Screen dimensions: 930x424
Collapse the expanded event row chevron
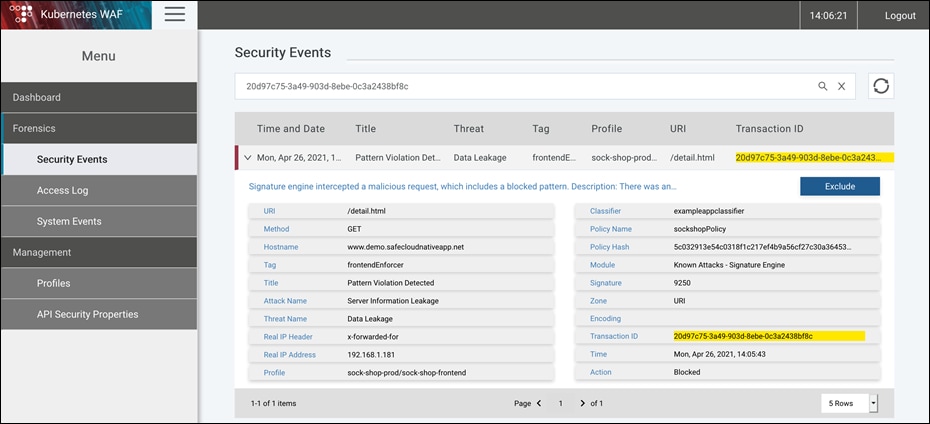pyautogui.click(x=247, y=158)
